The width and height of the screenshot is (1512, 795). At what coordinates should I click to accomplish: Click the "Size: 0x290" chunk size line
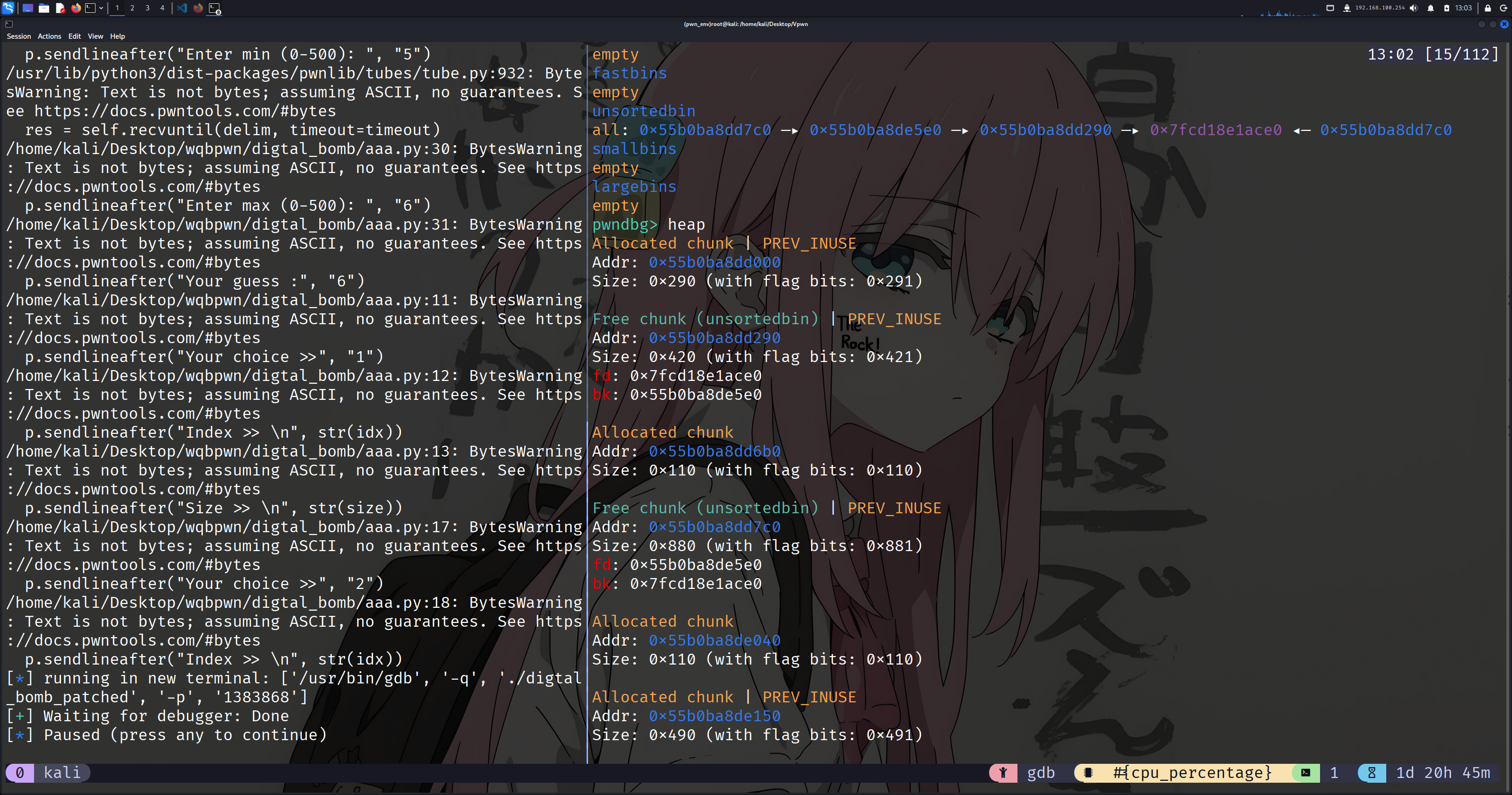(757, 281)
